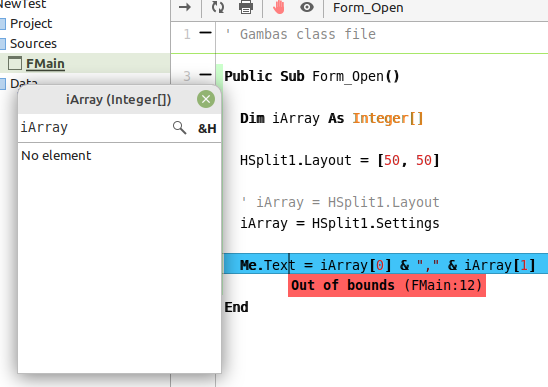Click the iArray expression input field

pos(94,128)
